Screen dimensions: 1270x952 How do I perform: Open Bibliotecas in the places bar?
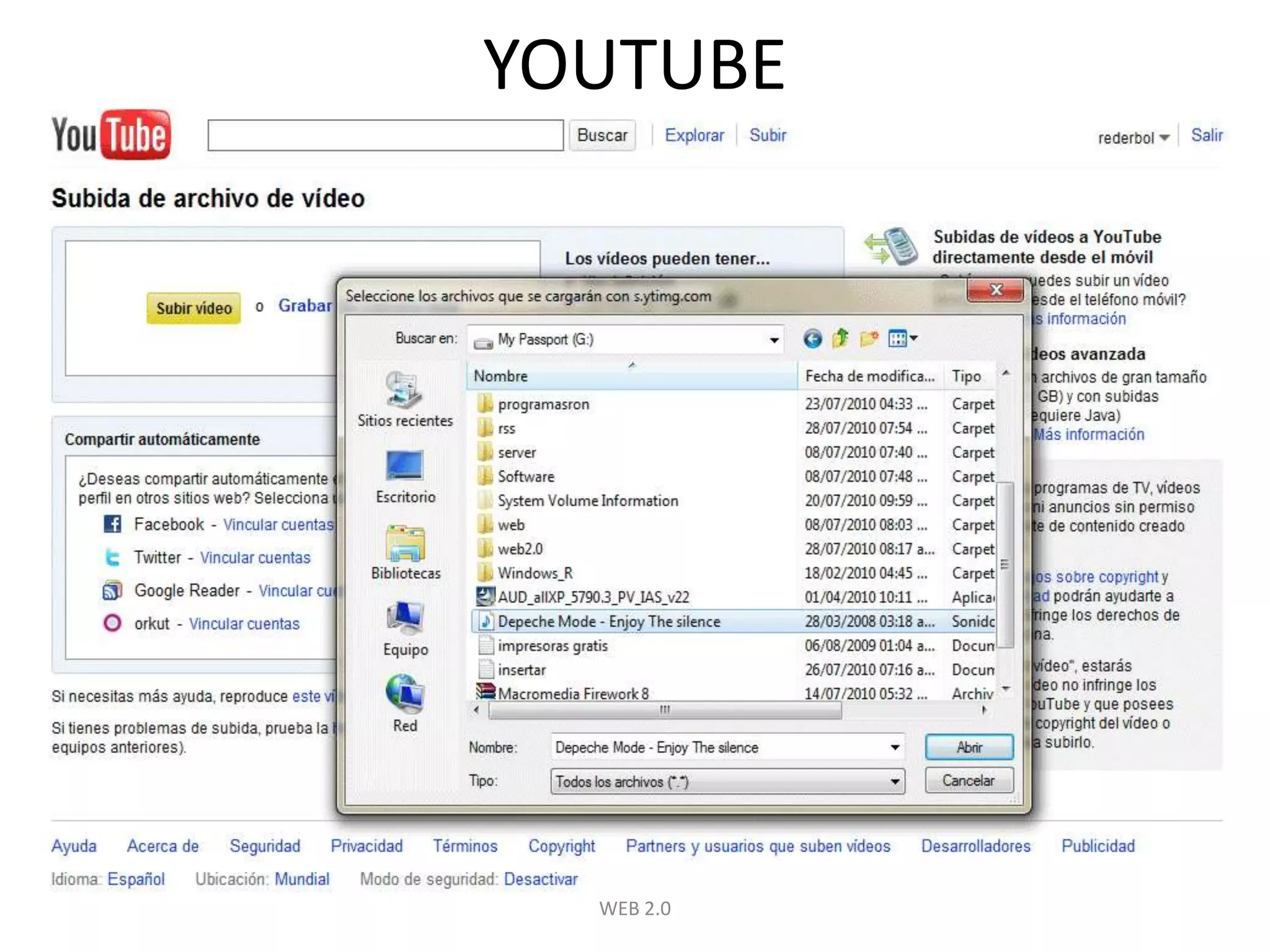click(406, 553)
